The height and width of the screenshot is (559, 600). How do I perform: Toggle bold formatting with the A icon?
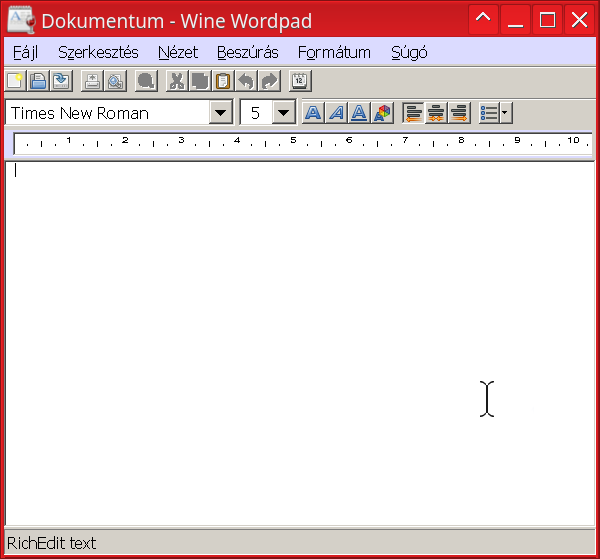click(313, 113)
